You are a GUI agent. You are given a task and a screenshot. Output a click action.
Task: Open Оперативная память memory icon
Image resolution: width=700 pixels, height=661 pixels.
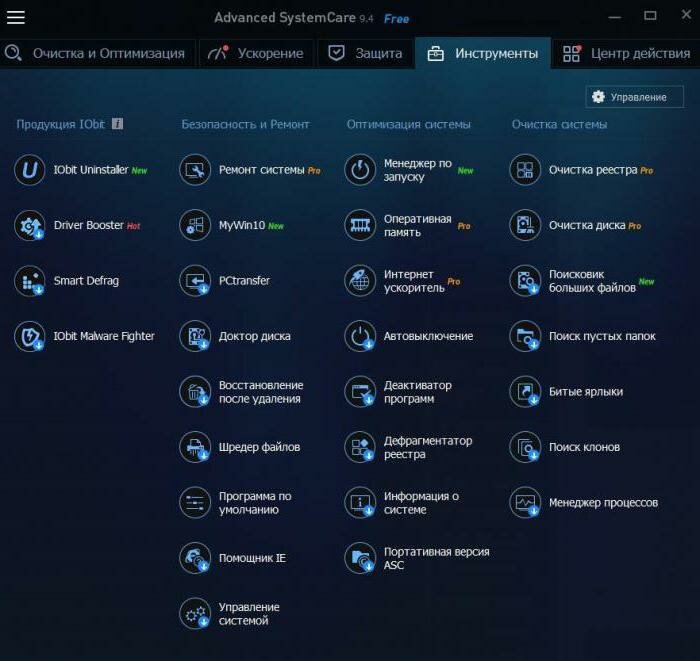point(360,226)
